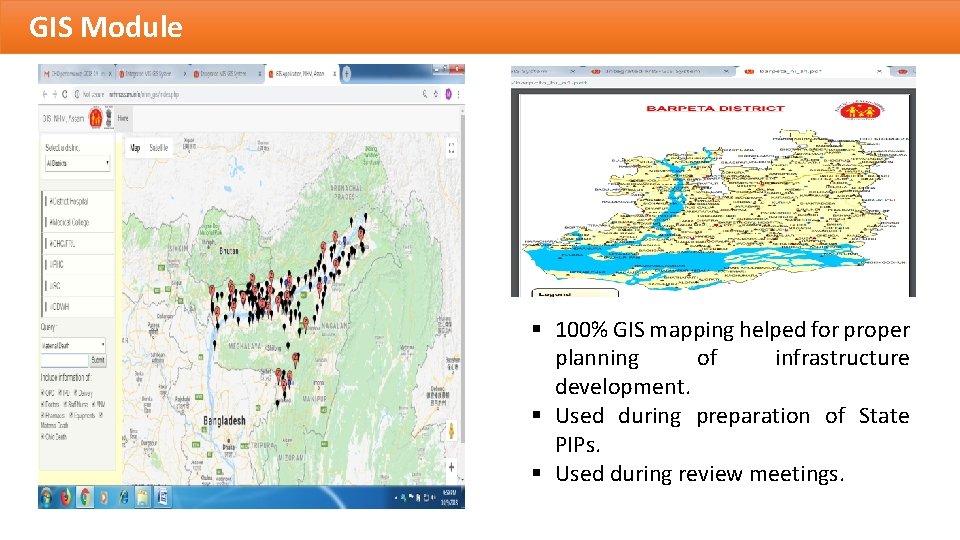Go to the Home link
960x540 pixels.
123,118
